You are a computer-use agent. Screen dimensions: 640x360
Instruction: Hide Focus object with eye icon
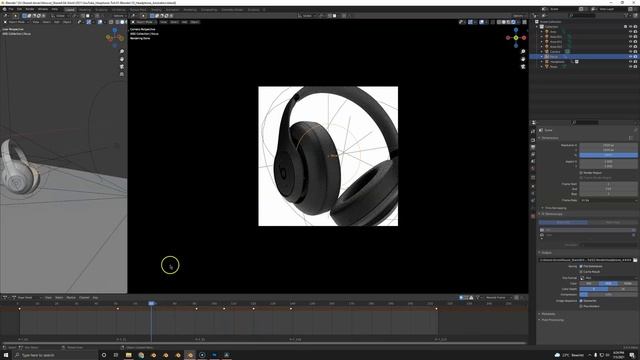pyautogui.click(x=630, y=57)
